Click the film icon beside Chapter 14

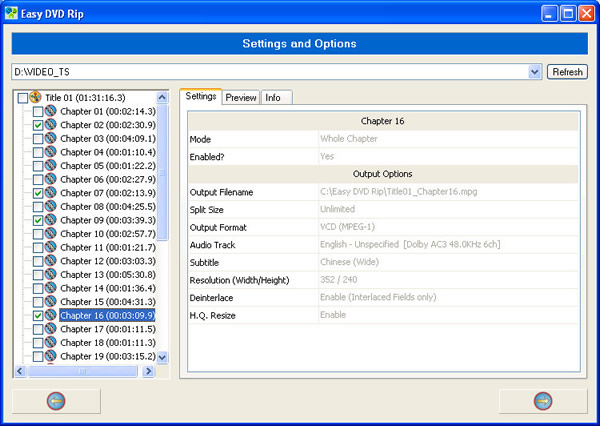(x=51, y=288)
